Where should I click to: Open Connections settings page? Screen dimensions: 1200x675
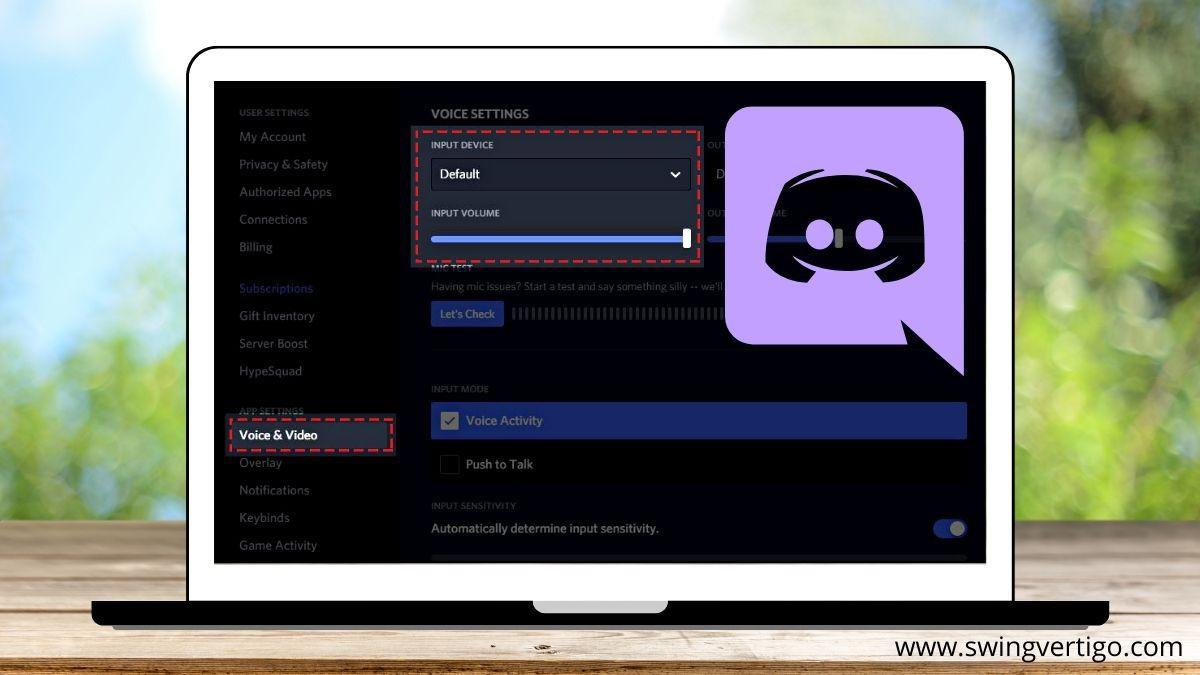(273, 219)
